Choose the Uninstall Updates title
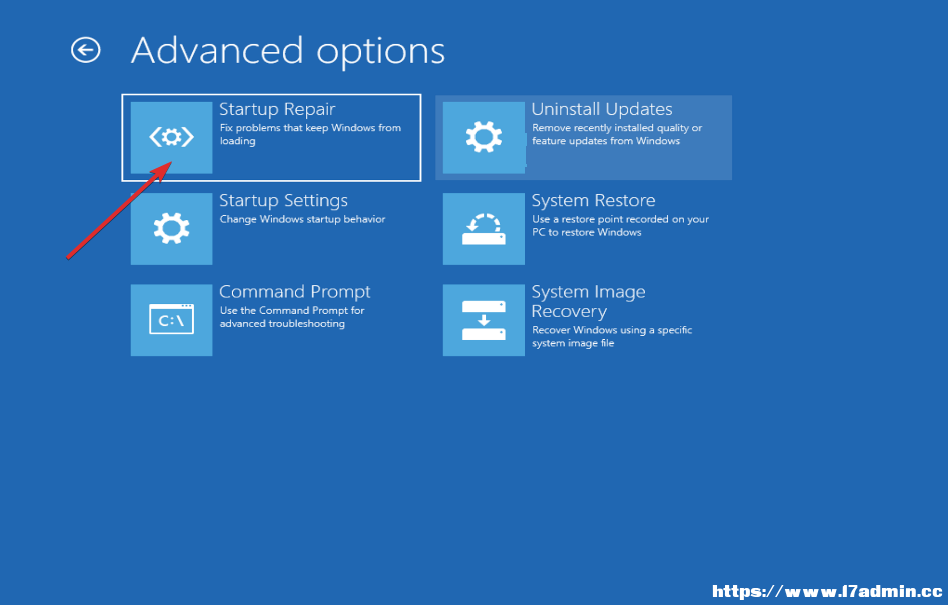Screen dimensions: 948x605 click(x=602, y=109)
